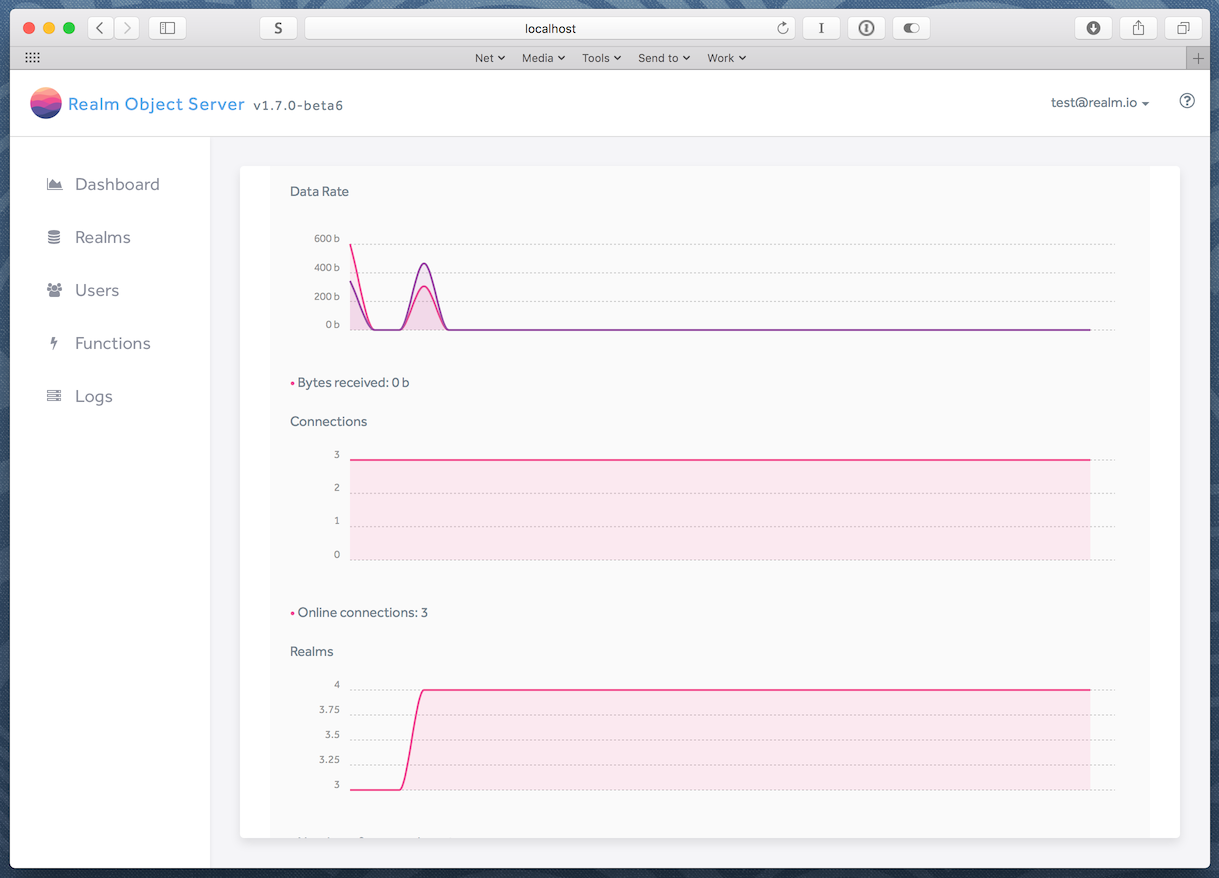Click the localhost address bar

(550, 28)
